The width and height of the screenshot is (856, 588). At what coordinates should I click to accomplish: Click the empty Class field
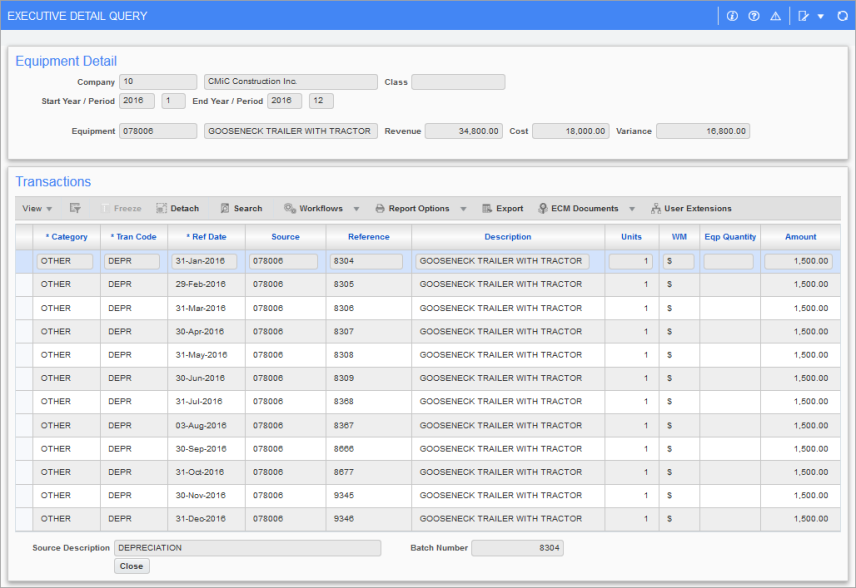(458, 82)
